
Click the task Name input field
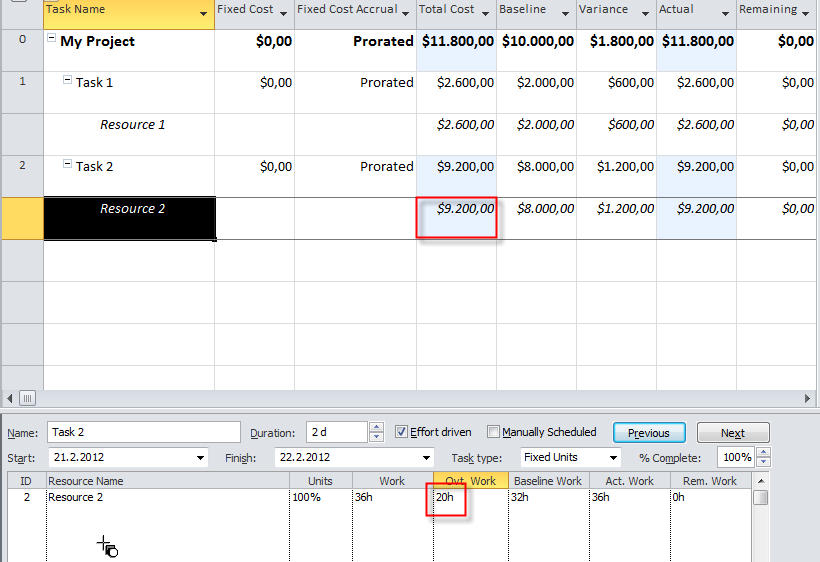pyautogui.click(x=143, y=433)
